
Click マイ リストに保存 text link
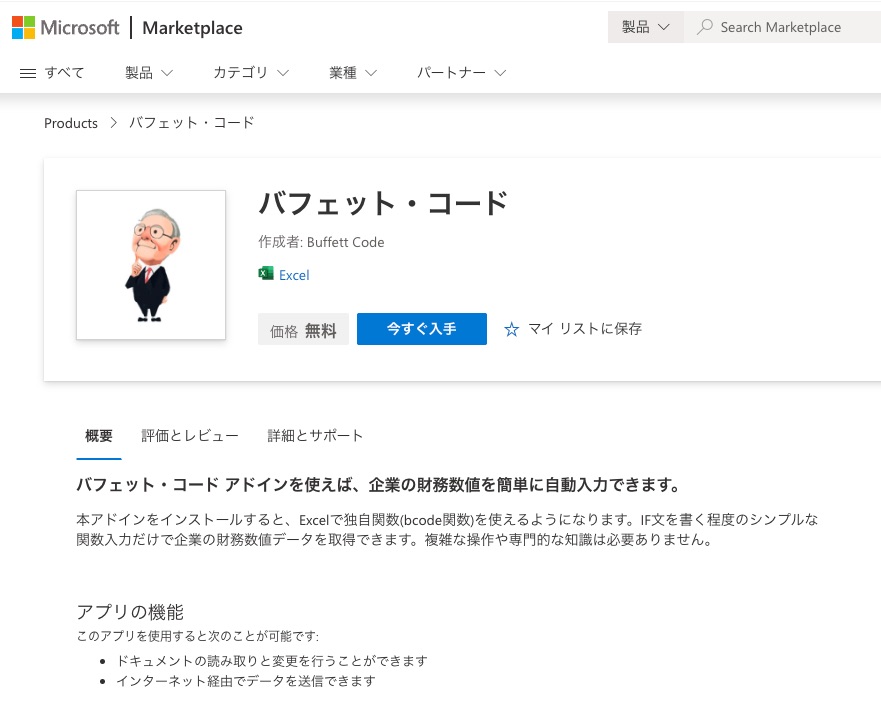point(585,329)
